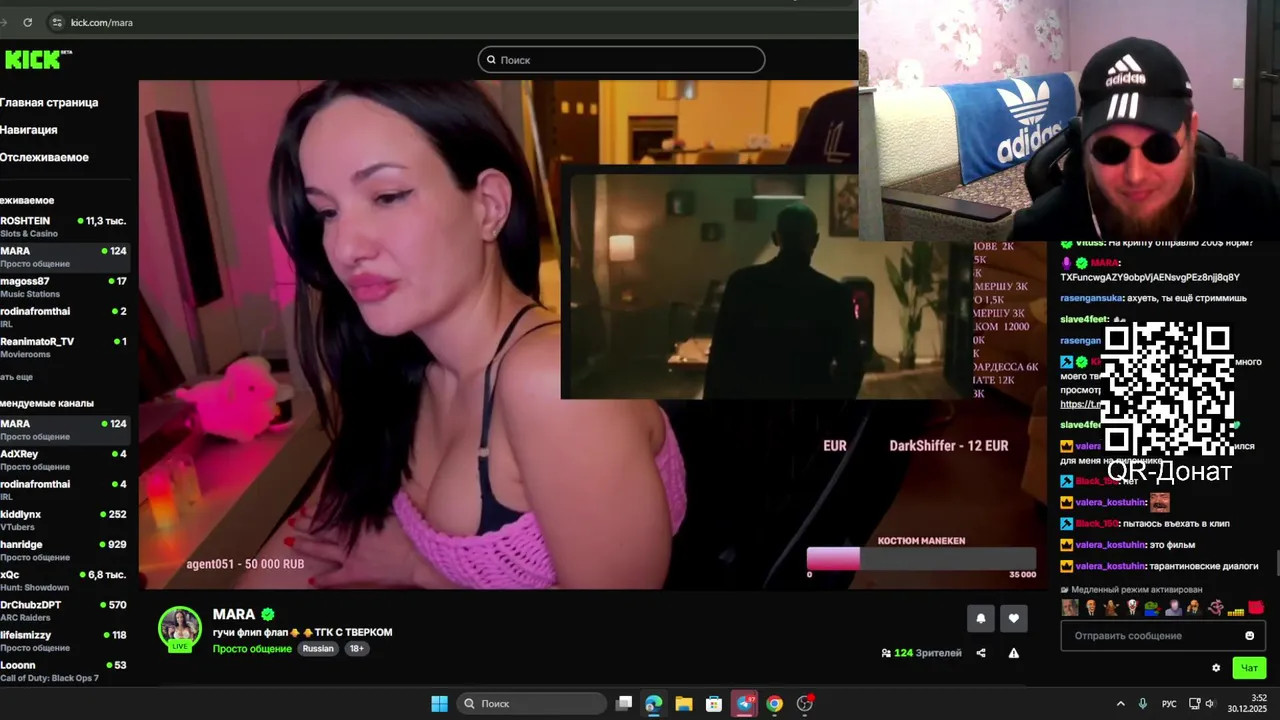Open Отслеживаемое in sidebar
Image resolution: width=1280 pixels, height=720 pixels.
pyautogui.click(x=44, y=157)
